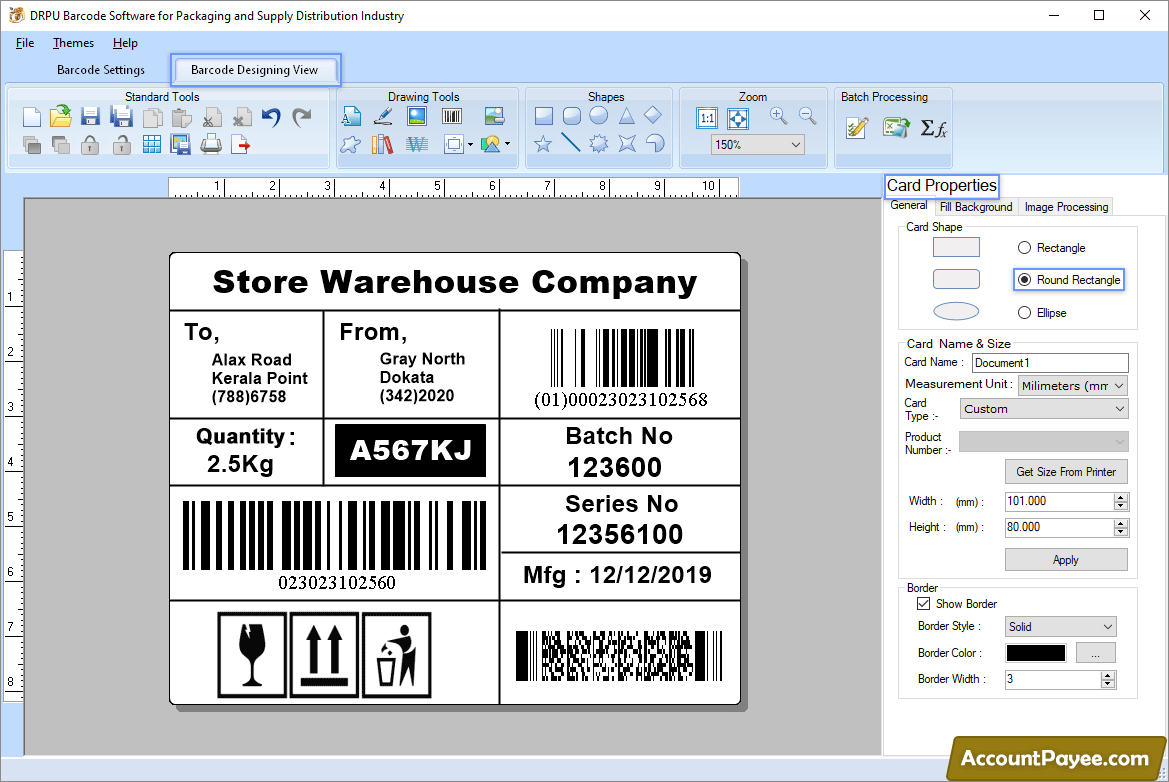The width and height of the screenshot is (1169, 782).
Task: Click the Excel import icon in Batch Processing
Action: coord(894,128)
